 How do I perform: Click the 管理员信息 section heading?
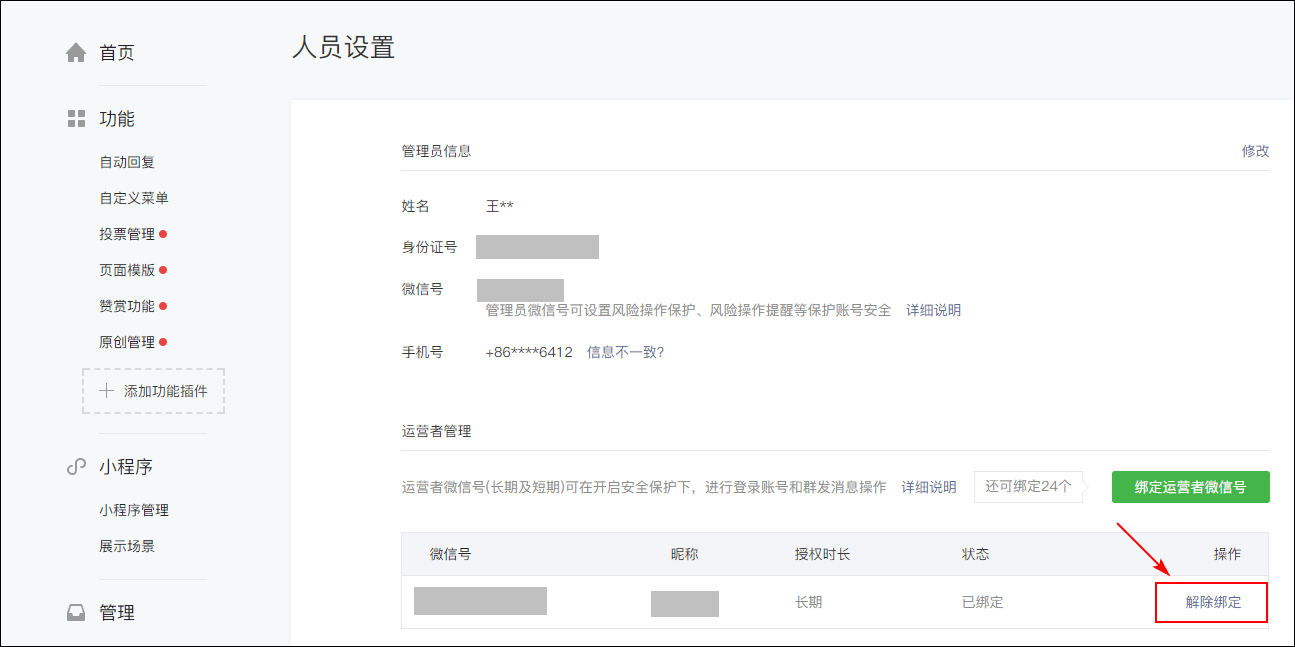[436, 151]
